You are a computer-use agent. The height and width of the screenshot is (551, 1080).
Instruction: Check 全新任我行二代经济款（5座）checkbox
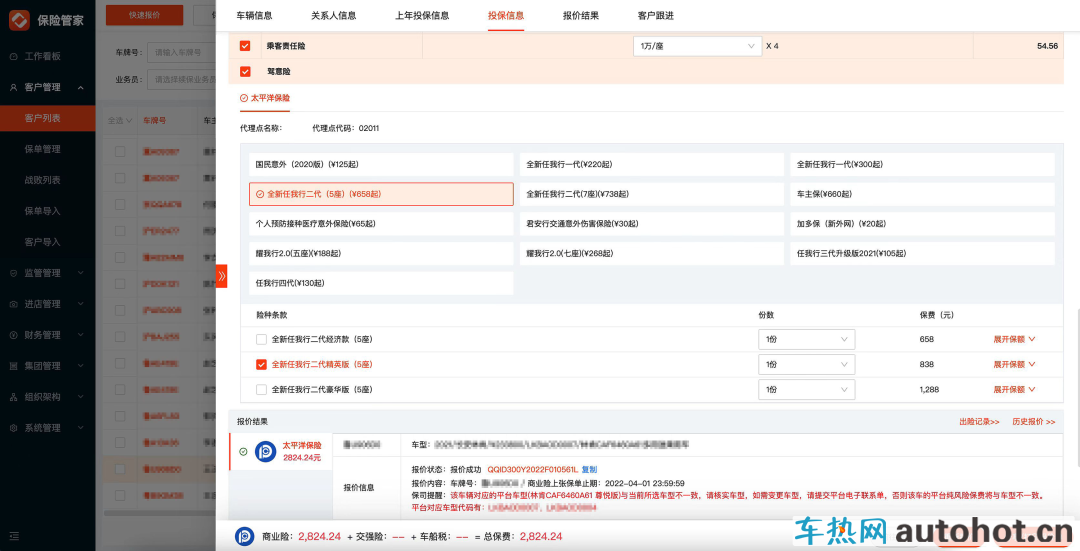tap(261, 340)
